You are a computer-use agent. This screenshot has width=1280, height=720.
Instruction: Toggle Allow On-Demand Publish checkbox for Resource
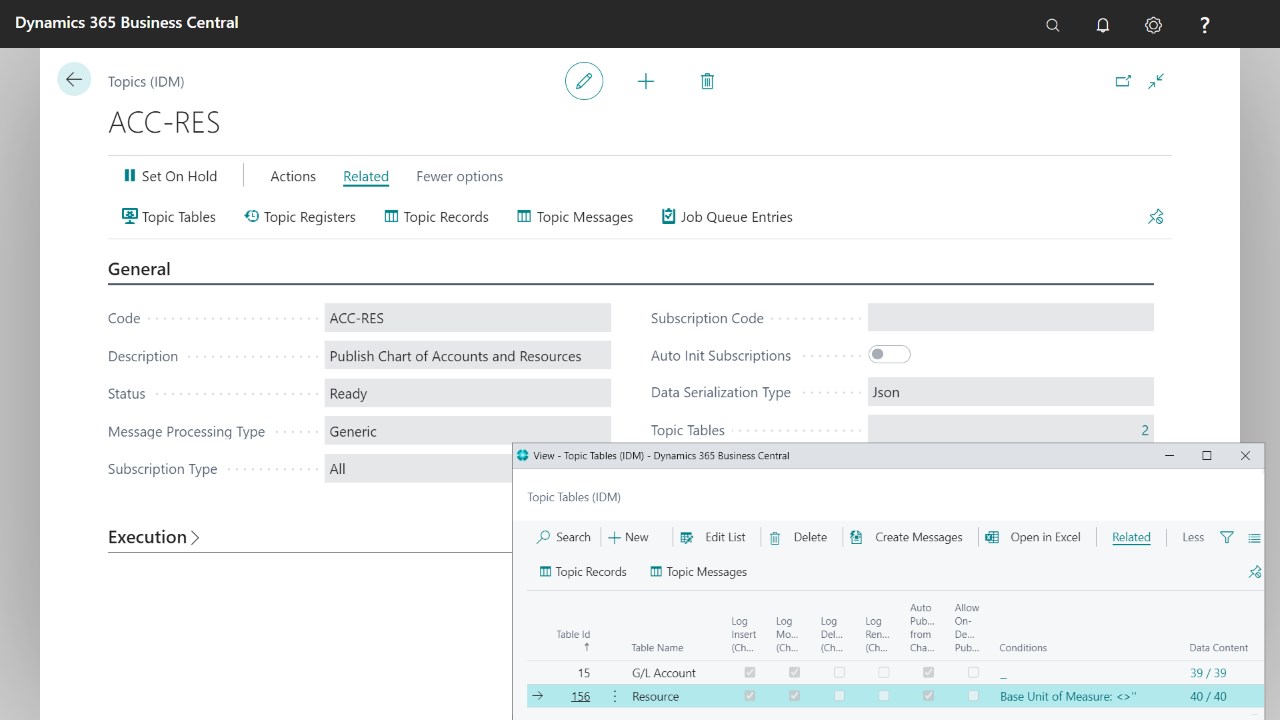[x=974, y=696]
